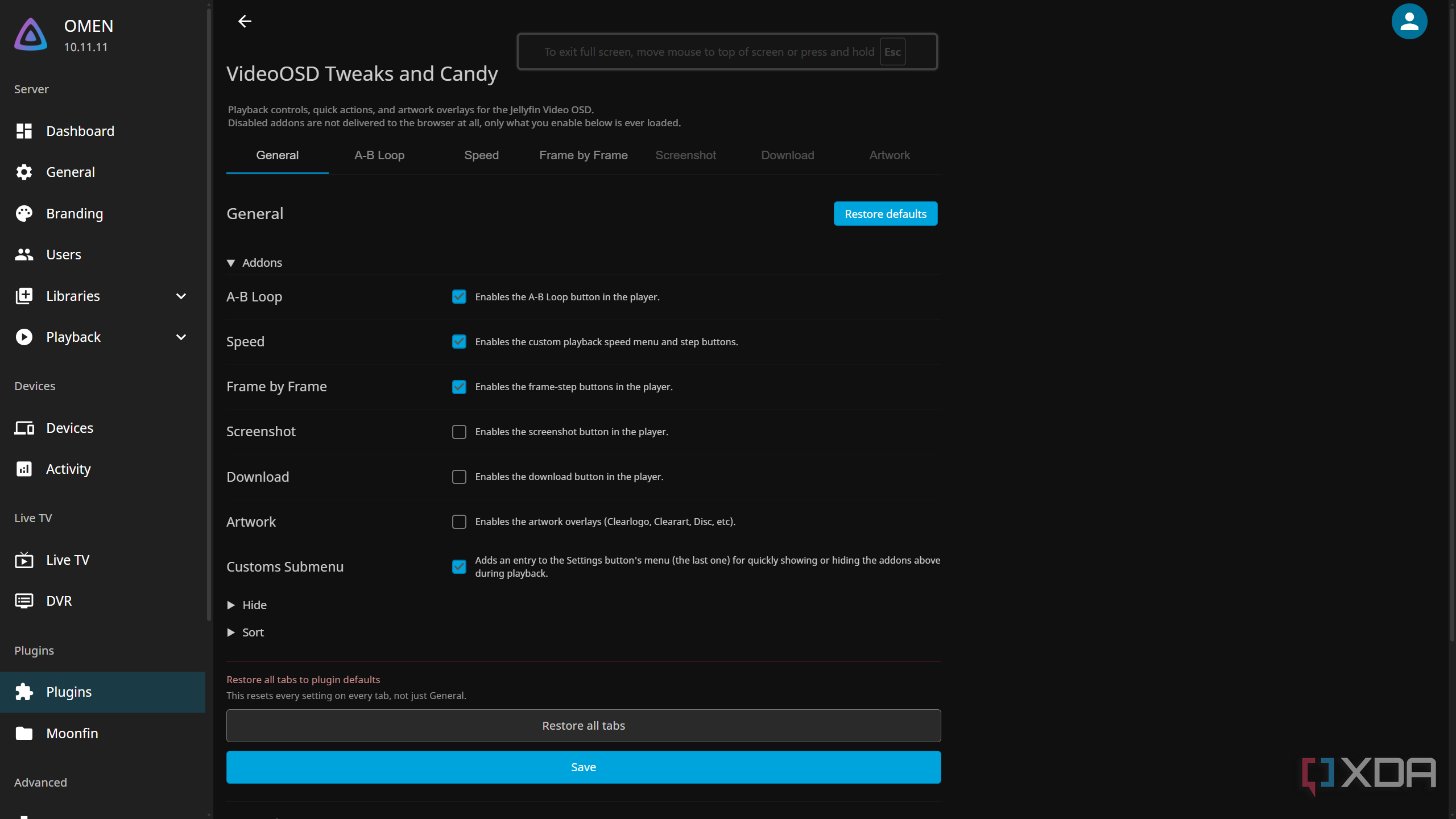Click the Activity chart icon

tap(24, 469)
